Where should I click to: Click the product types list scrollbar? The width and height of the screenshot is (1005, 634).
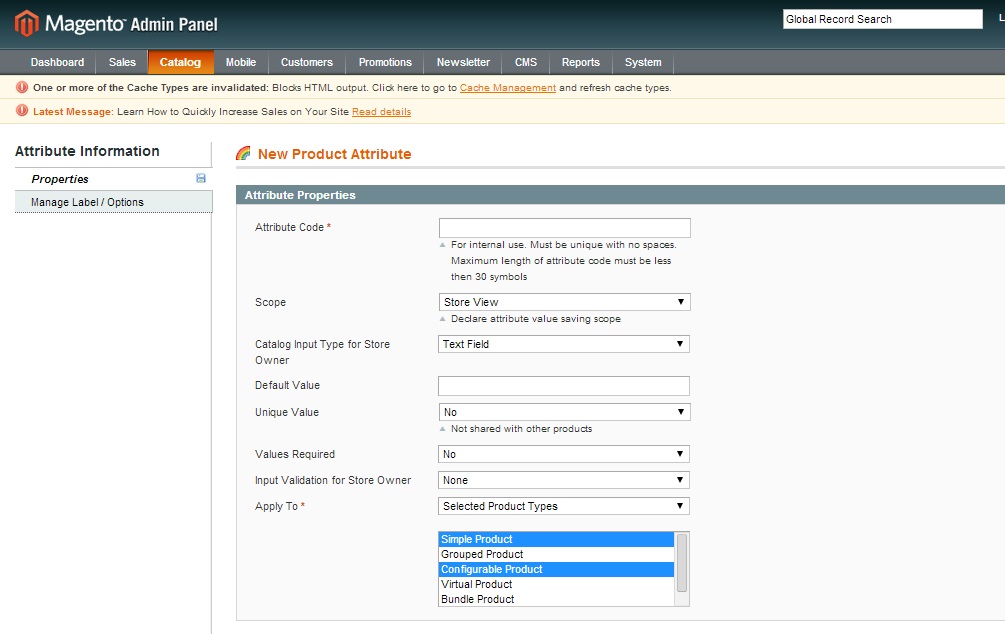click(682, 562)
